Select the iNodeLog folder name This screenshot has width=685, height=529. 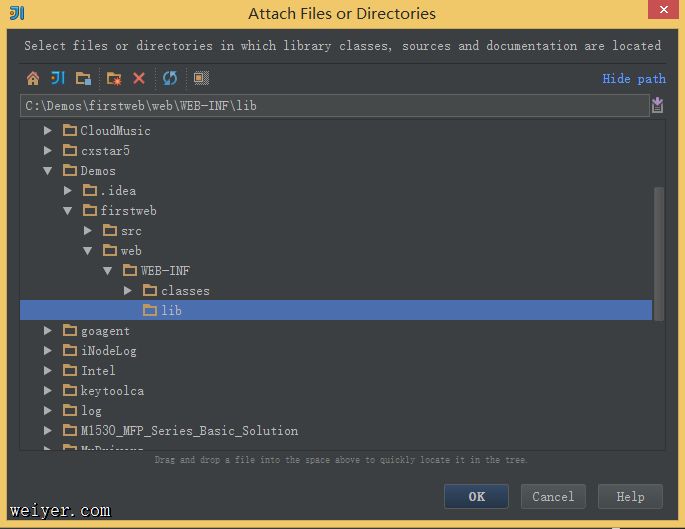(x=109, y=351)
